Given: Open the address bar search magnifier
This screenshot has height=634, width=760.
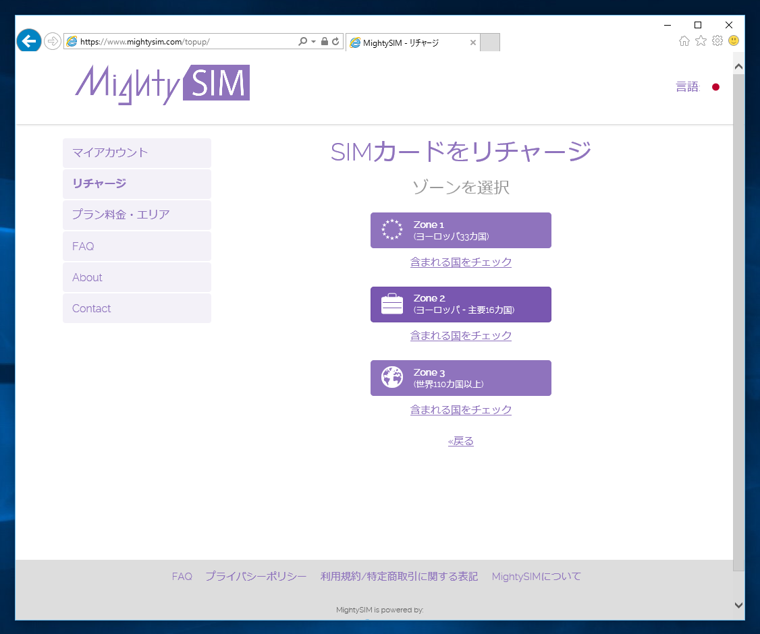Looking at the screenshot, I should coord(303,41).
